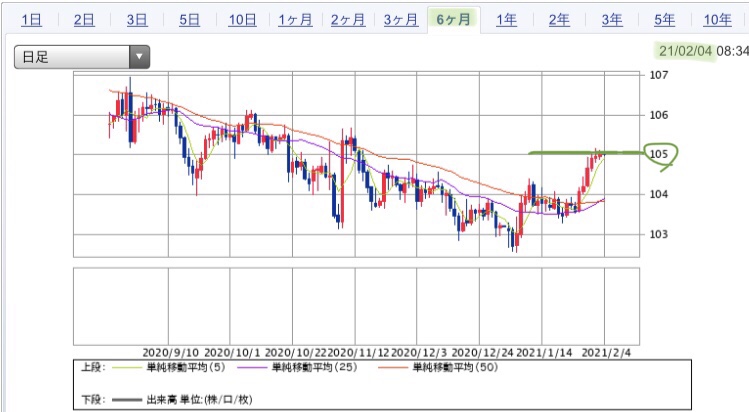Show the 1ヶ月 chart period
This screenshot has height=412, width=749.
[294, 20]
